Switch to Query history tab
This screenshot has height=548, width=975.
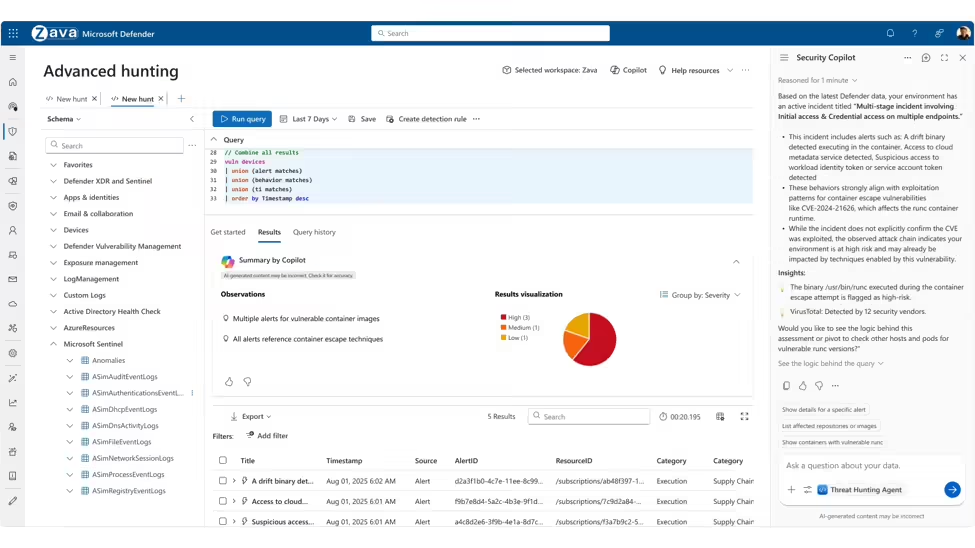tap(314, 232)
